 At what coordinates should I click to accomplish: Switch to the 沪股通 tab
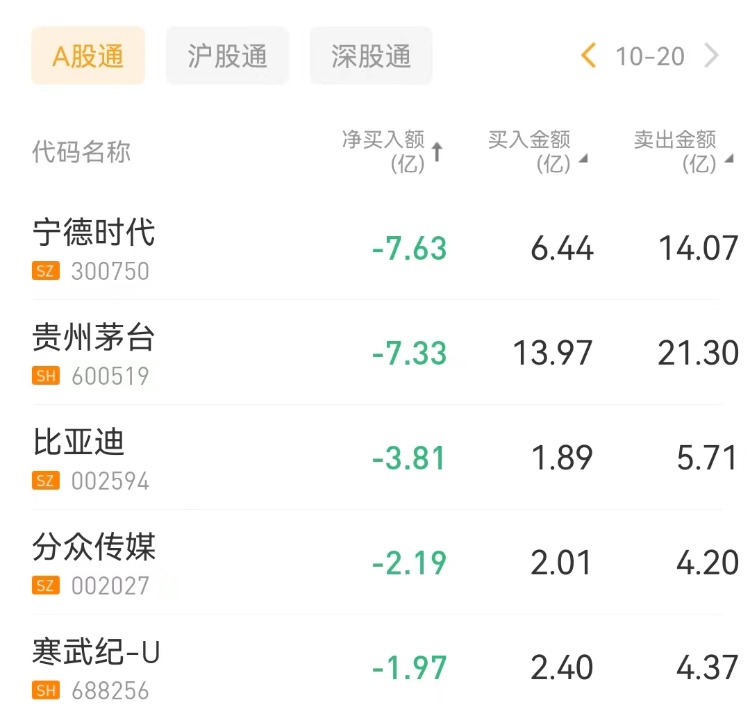point(227,56)
